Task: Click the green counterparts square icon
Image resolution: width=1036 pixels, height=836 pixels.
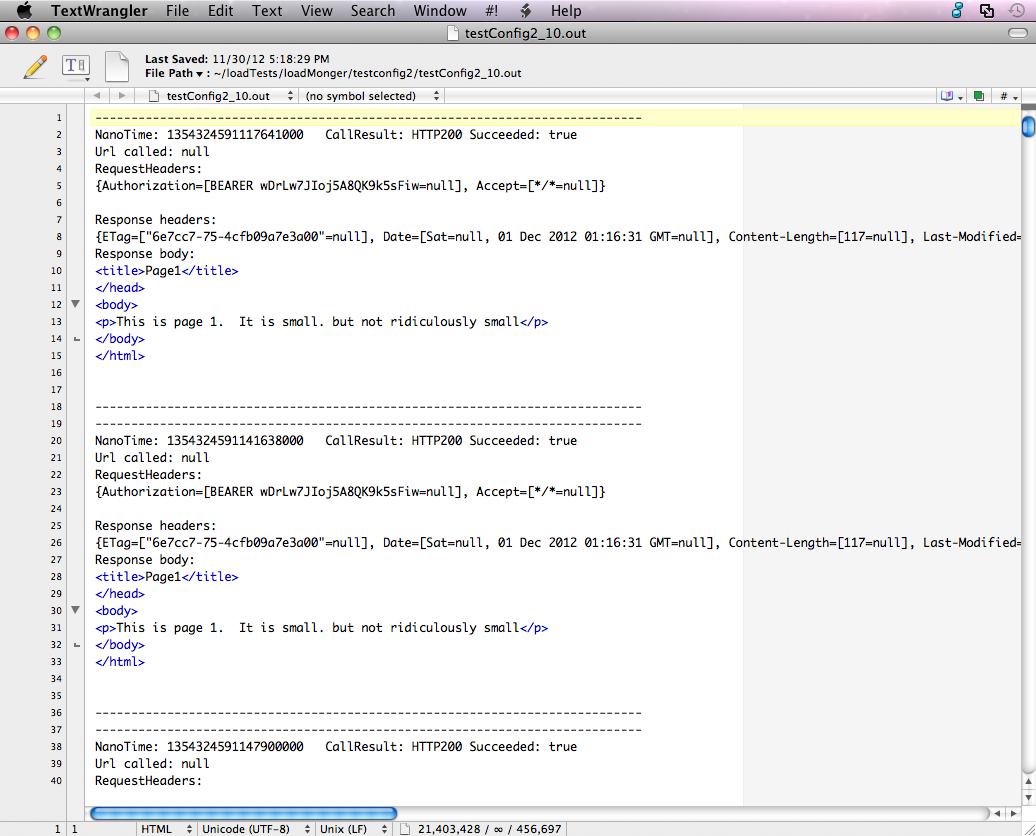Action: 979,95
